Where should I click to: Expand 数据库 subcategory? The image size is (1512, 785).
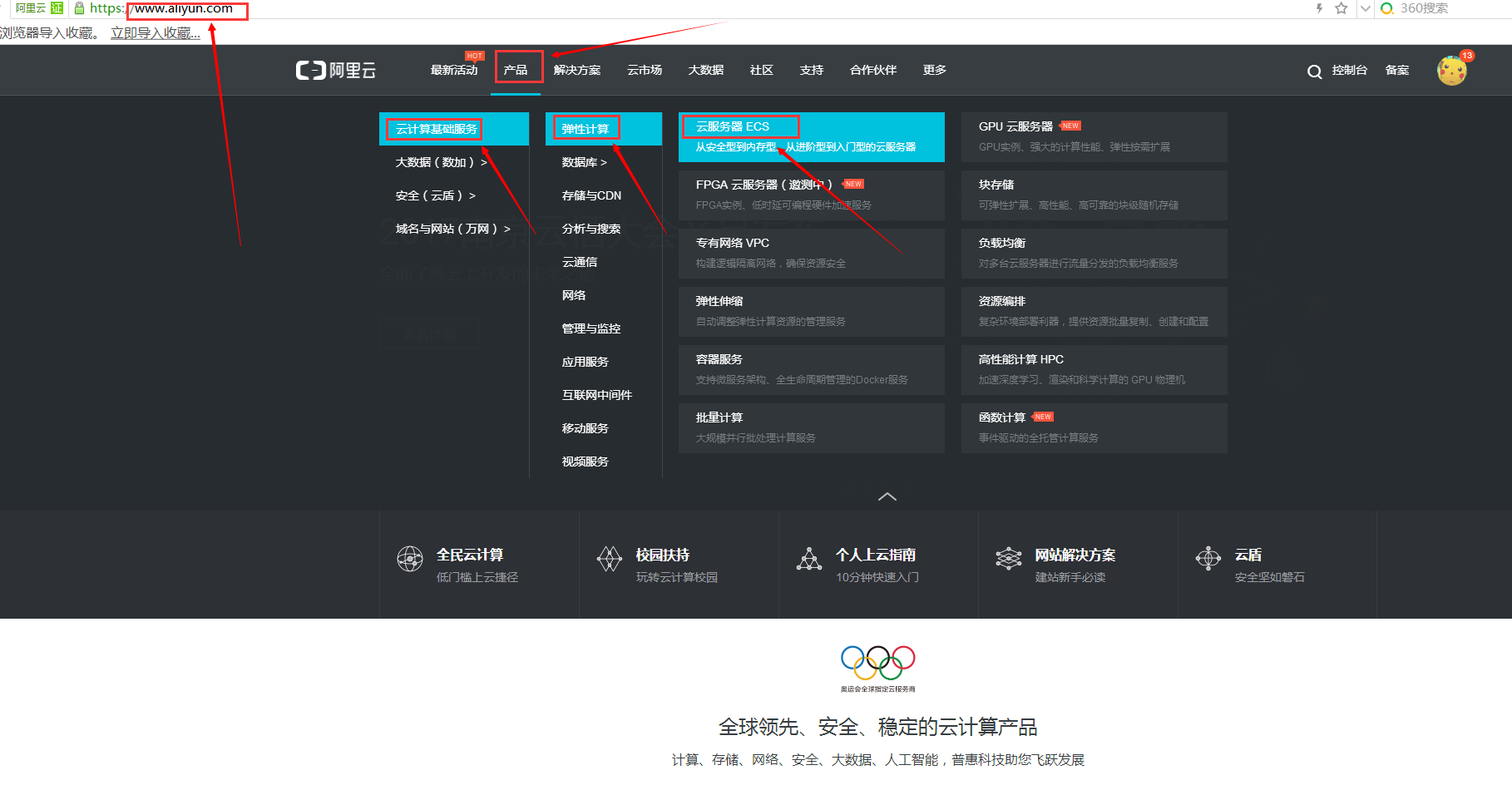585,162
